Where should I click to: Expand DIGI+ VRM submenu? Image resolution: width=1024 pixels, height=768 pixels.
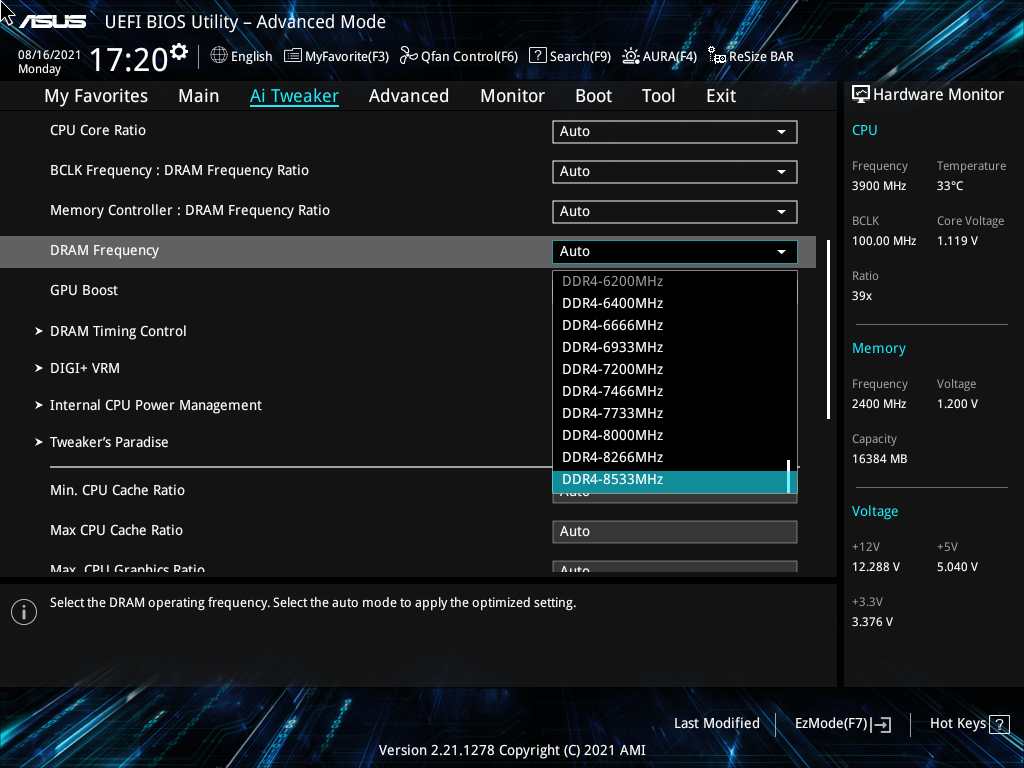point(85,368)
